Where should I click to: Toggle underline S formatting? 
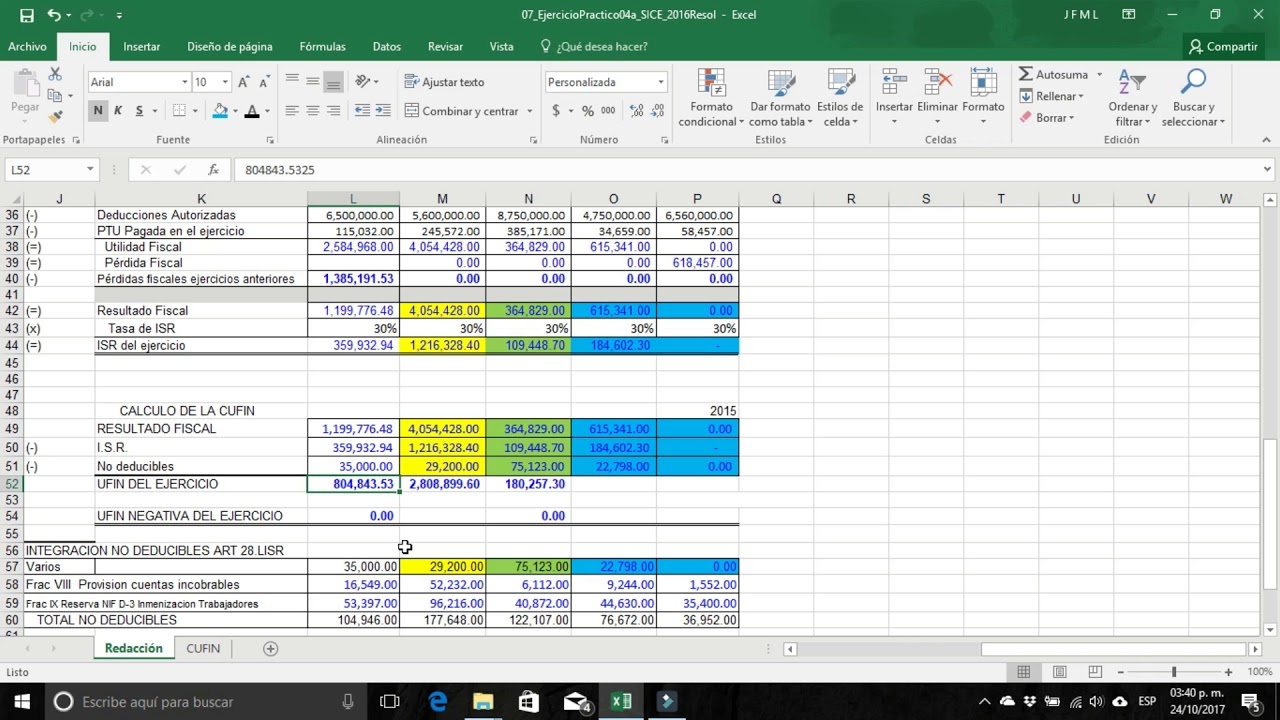[x=139, y=111]
